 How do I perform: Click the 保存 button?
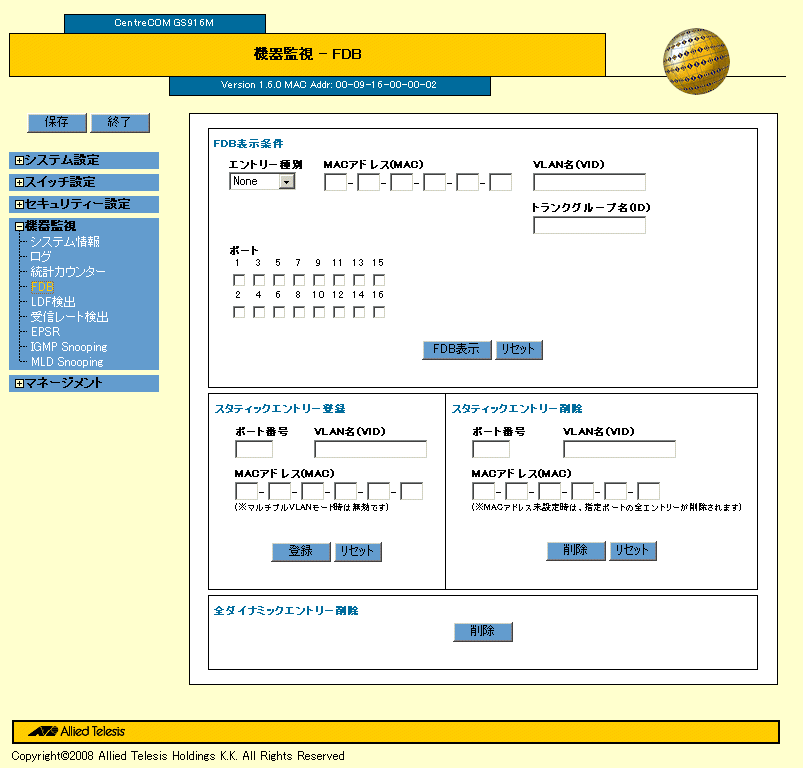click(57, 122)
